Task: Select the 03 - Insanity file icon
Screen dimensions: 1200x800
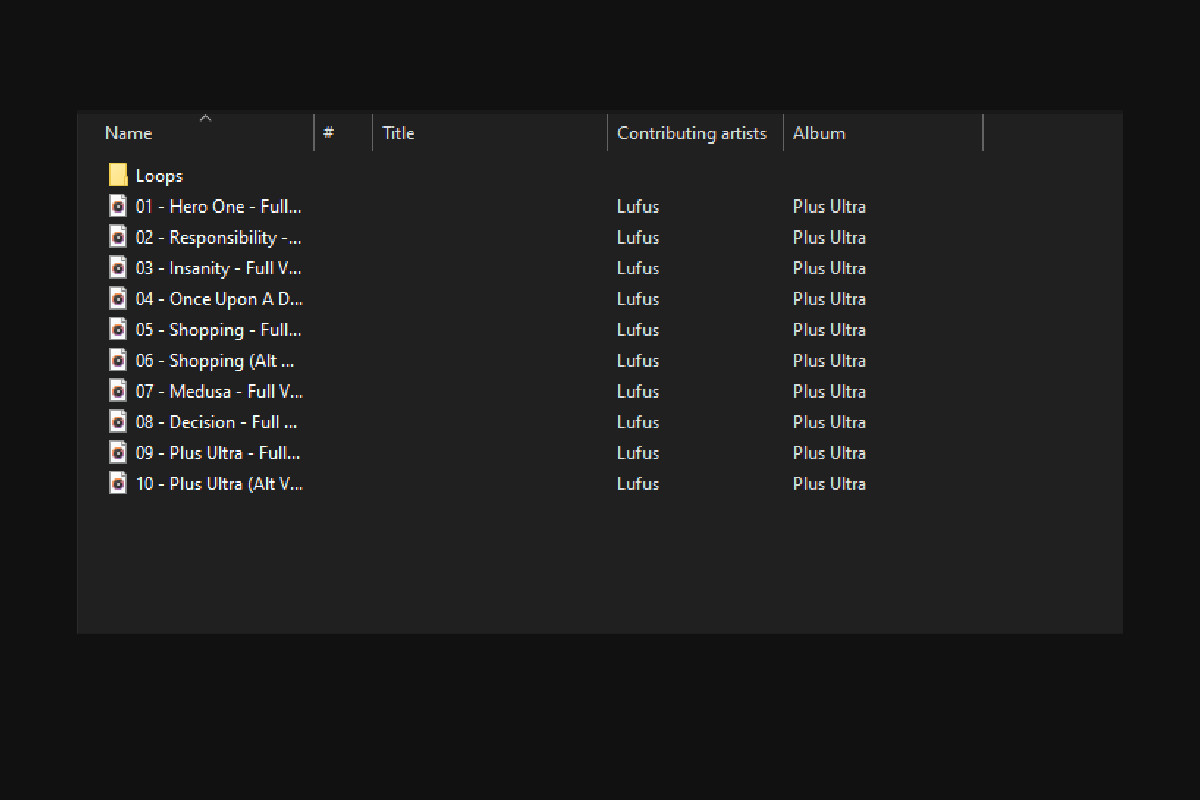Action: (118, 268)
